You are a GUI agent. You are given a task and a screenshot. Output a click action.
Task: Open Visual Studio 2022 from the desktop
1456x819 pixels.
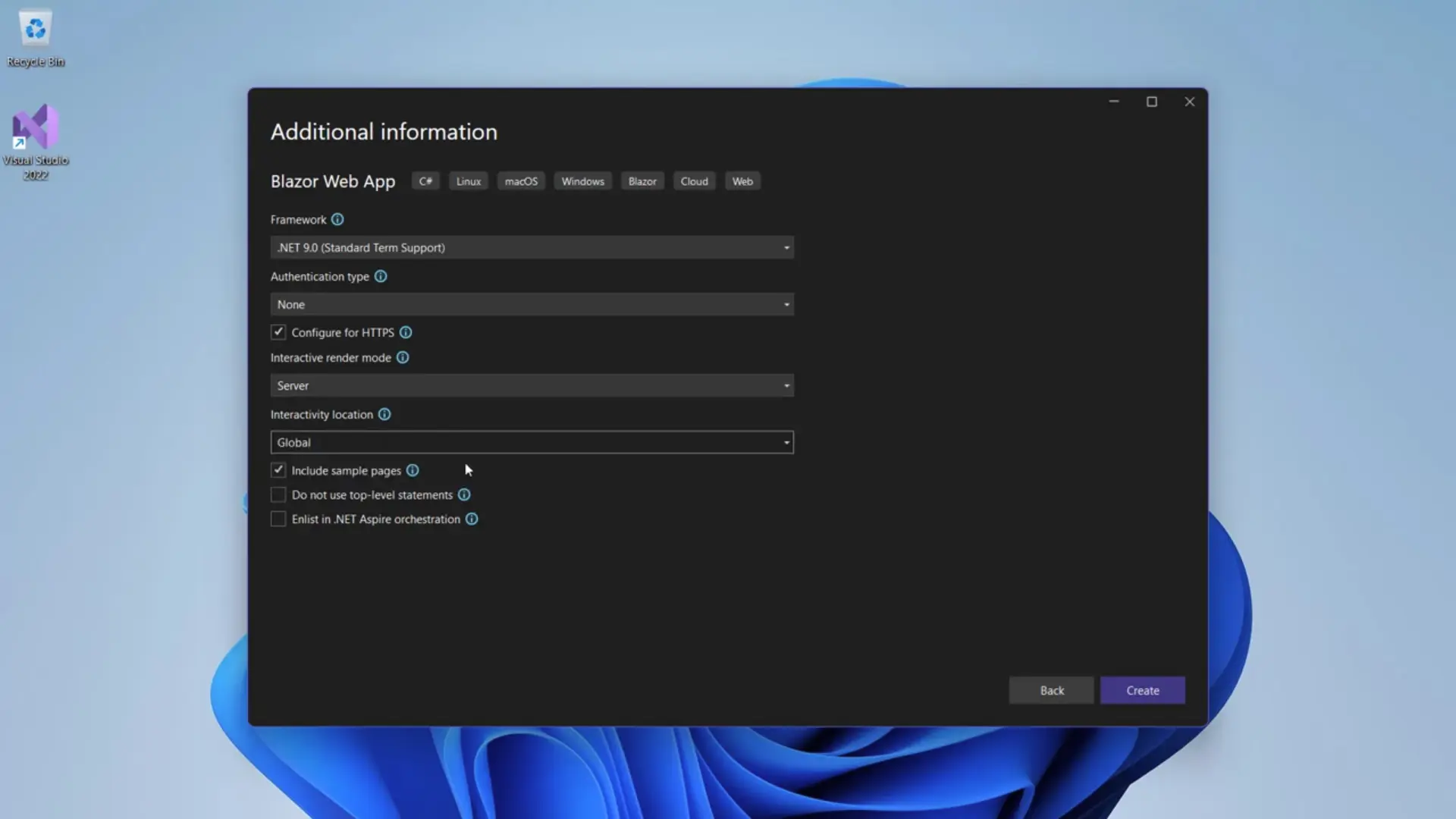(36, 127)
